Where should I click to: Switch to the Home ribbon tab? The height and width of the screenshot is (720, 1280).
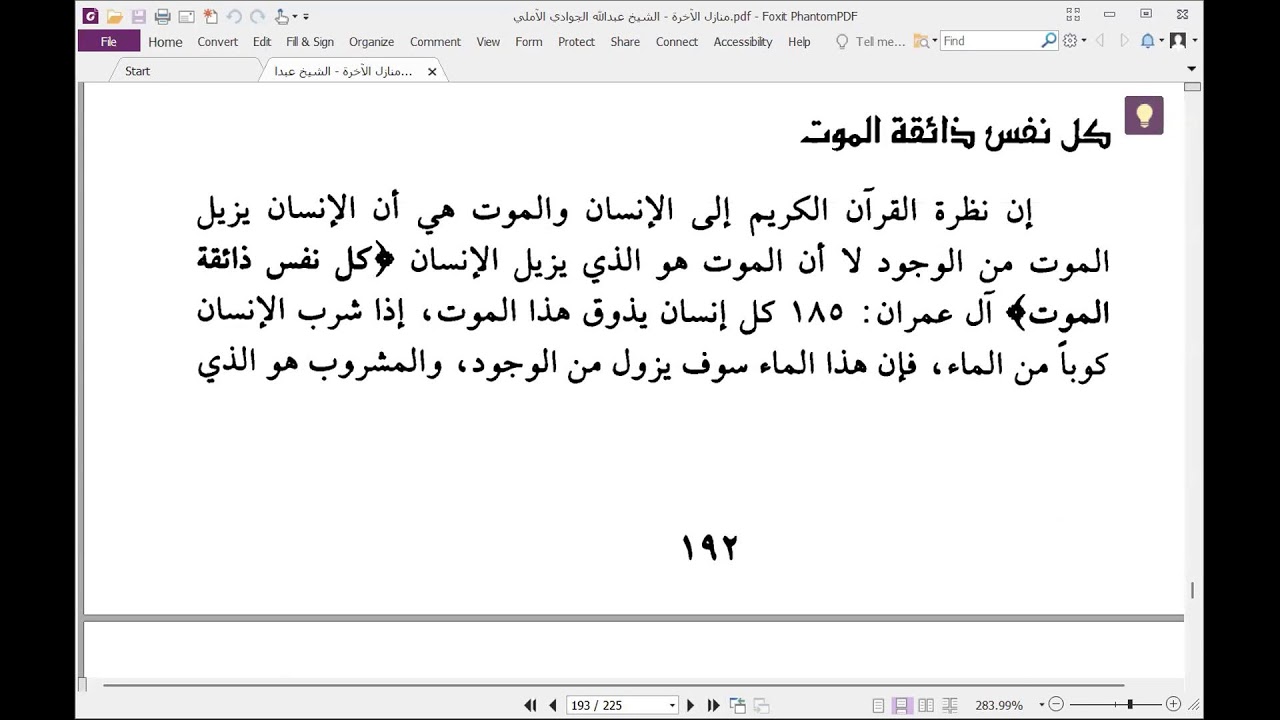point(165,42)
